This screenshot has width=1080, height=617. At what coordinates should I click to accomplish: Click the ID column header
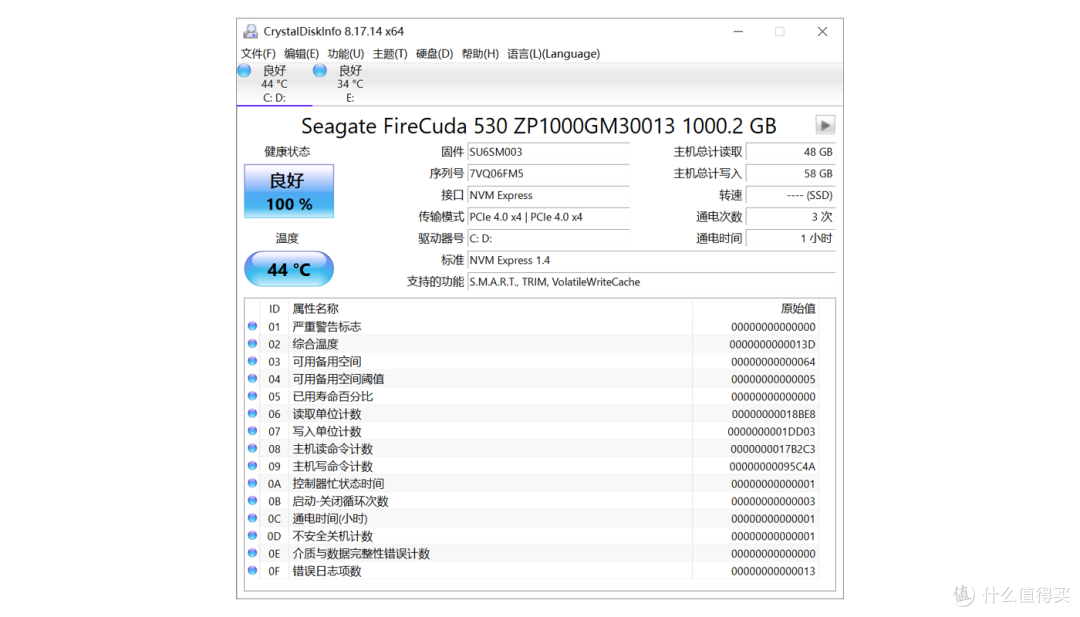tap(274, 309)
